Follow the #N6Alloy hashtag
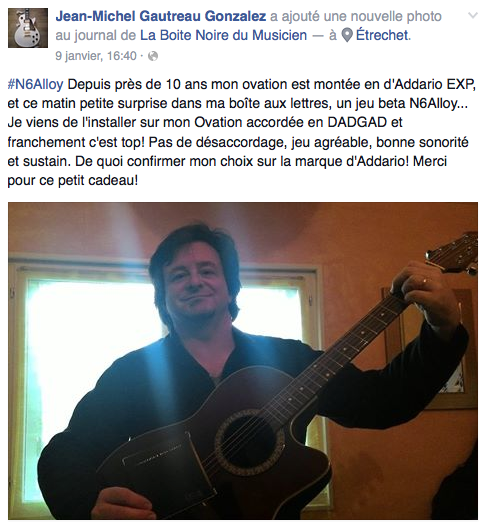Image resolution: width=486 pixels, height=528 pixels. click(x=35, y=85)
